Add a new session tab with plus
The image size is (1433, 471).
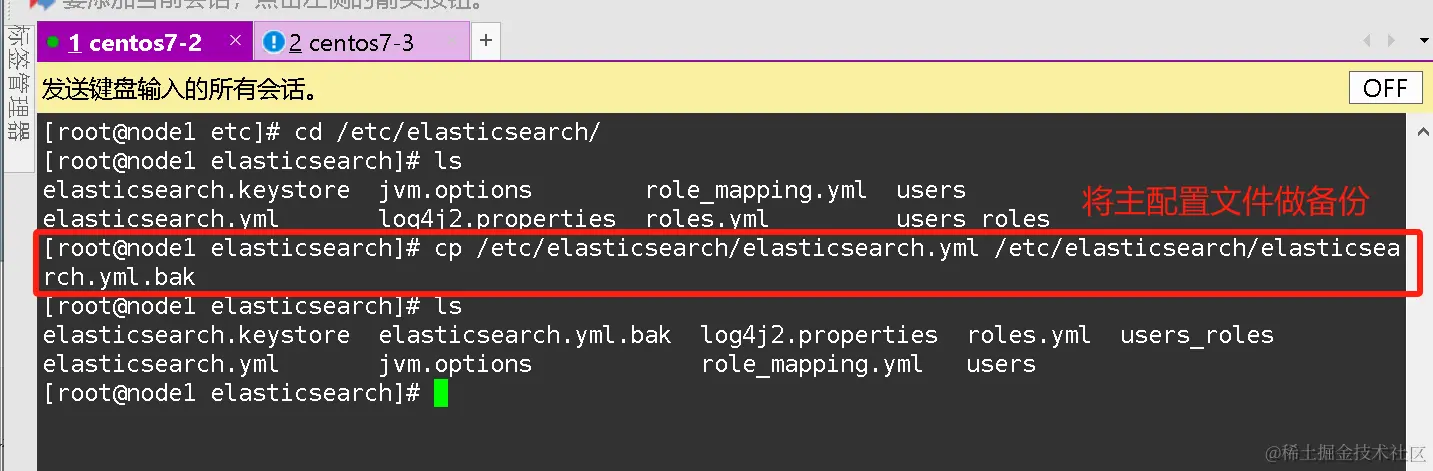click(x=486, y=41)
